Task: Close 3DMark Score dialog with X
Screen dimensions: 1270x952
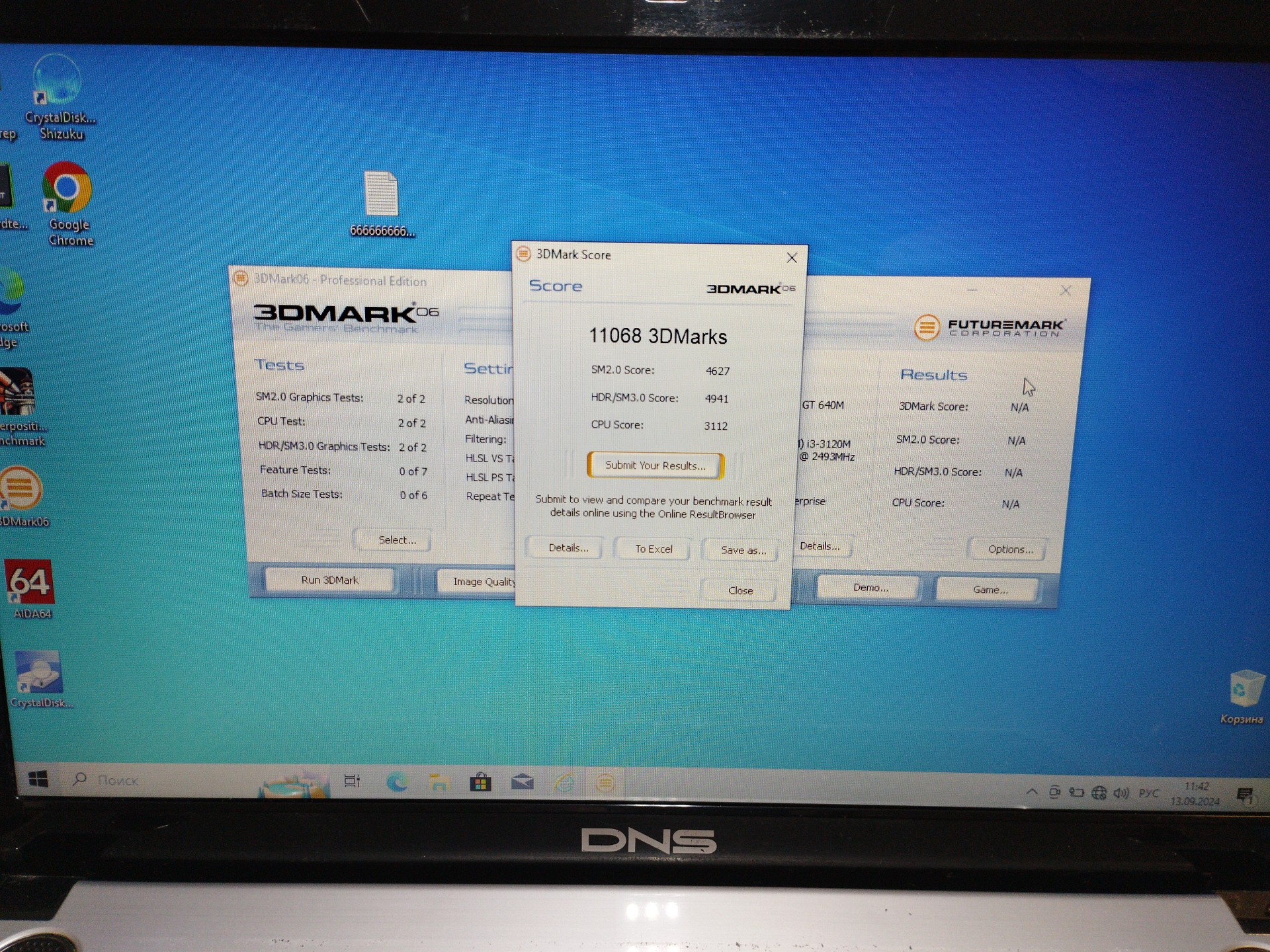Action: pyautogui.click(x=792, y=258)
